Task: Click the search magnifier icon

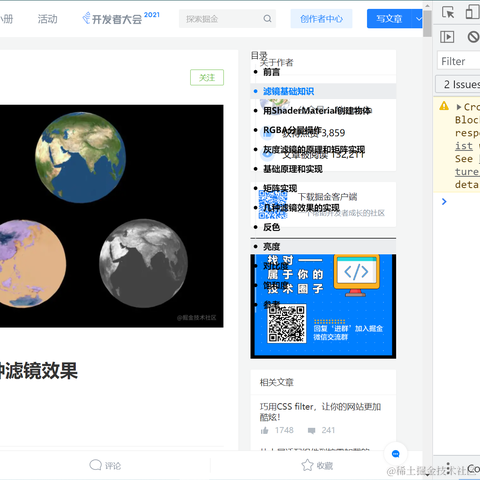Action: pyautogui.click(x=267, y=19)
